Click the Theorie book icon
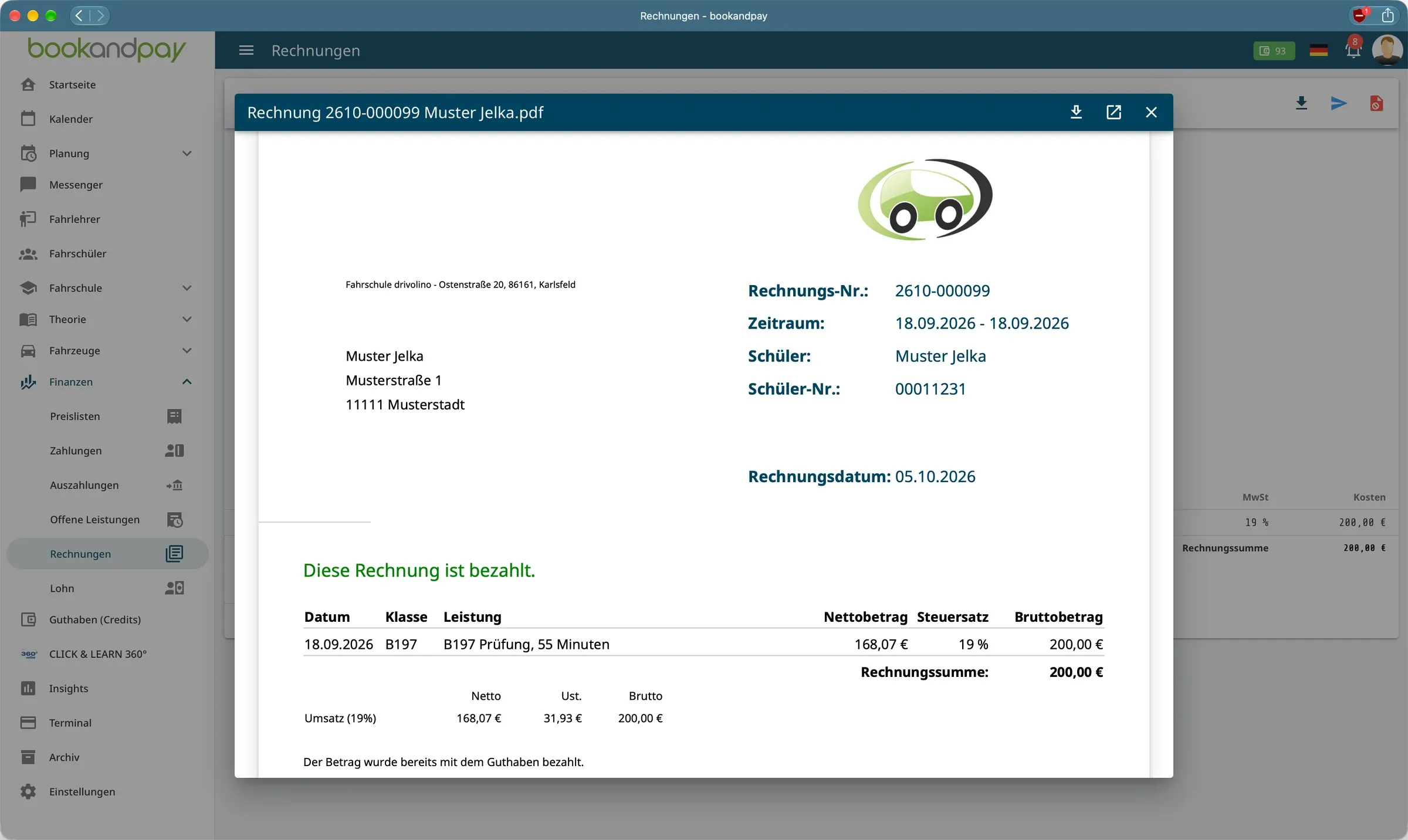The image size is (1408, 840). [28, 320]
